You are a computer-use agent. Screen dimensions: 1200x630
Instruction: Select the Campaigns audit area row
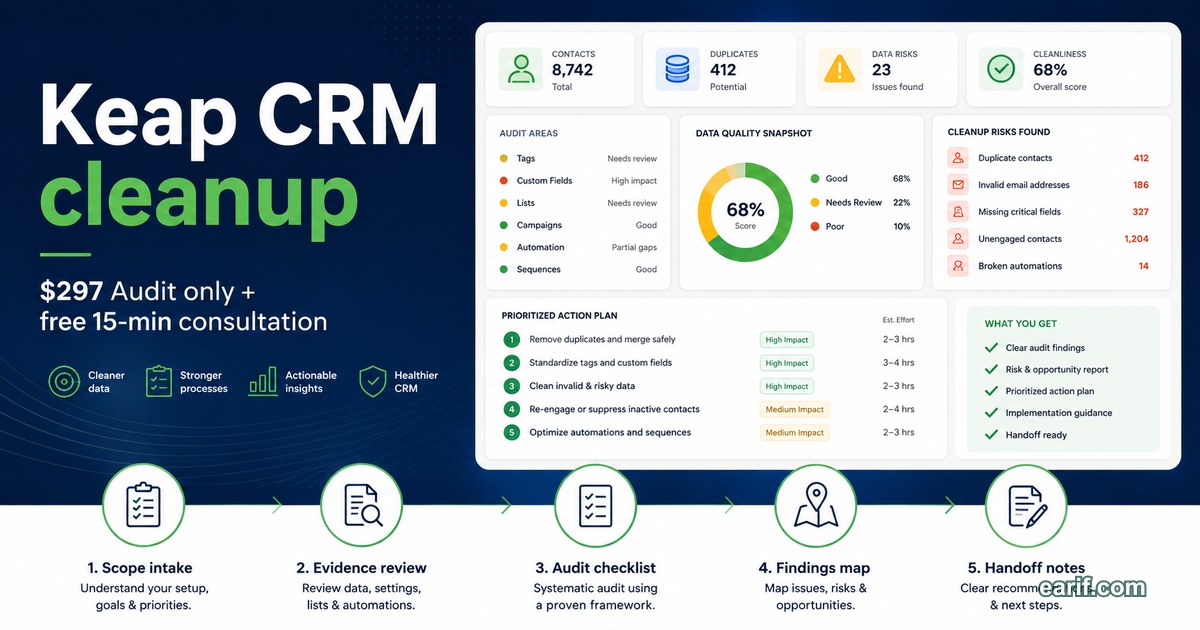tap(578, 225)
